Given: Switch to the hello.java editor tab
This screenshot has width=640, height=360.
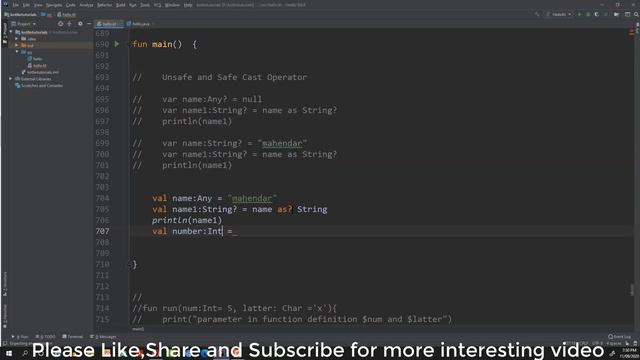Looking at the screenshot, I should coord(140,24).
